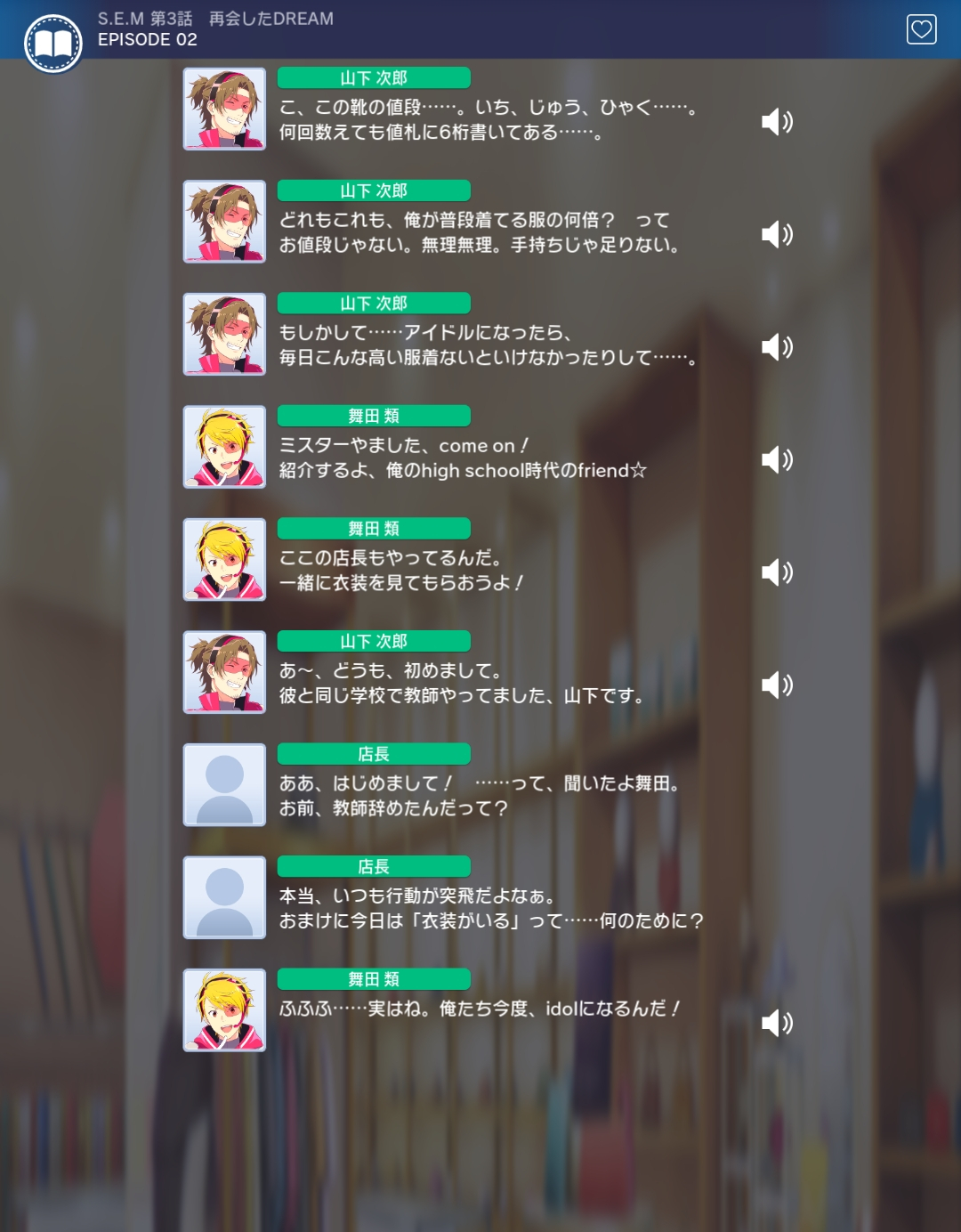Image resolution: width=961 pixels, height=1232 pixels.
Task: Select 山下 次郎 name label above もしかして line
Action: pyautogui.click(x=374, y=303)
